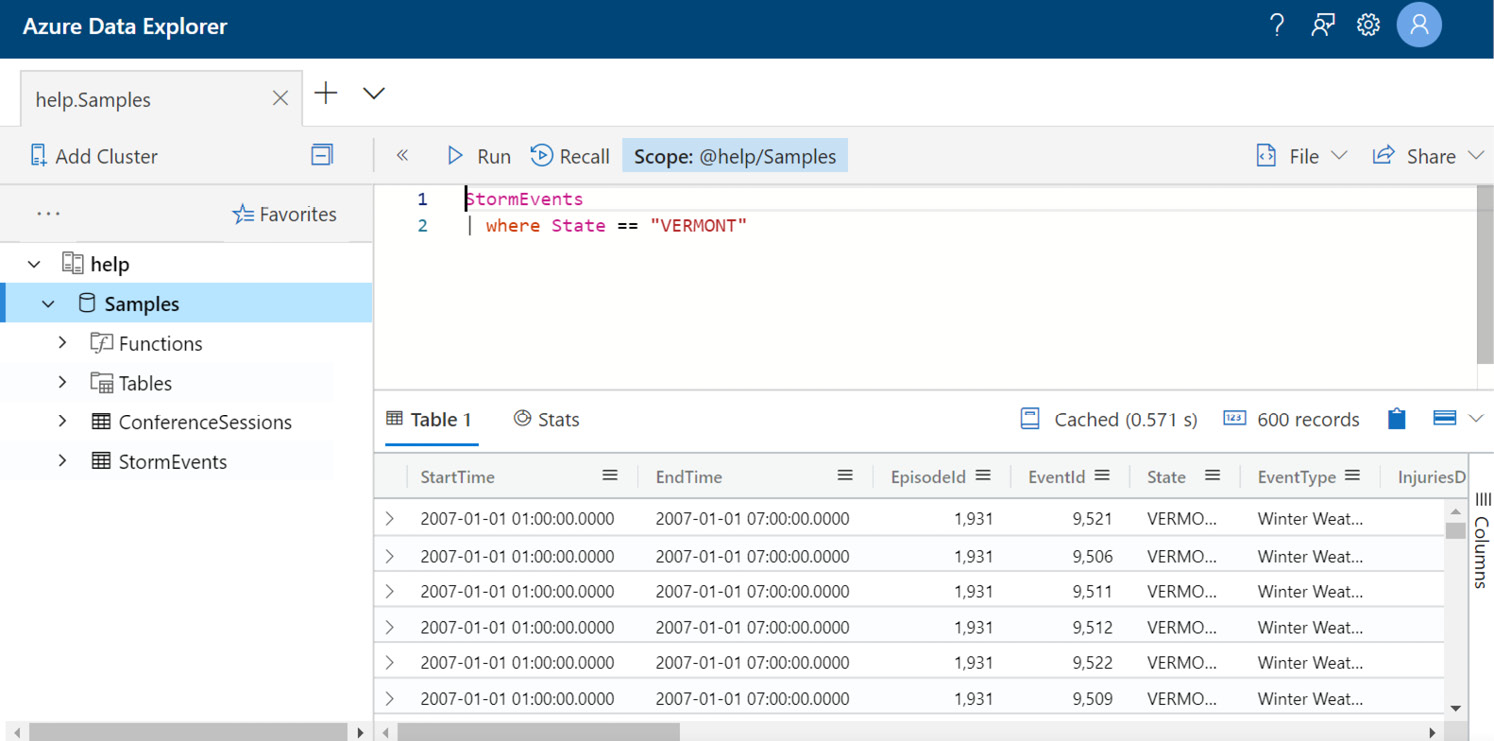Screen dimensions: 1494x741
Task: Collapse the Samples database node
Action: click(48, 304)
